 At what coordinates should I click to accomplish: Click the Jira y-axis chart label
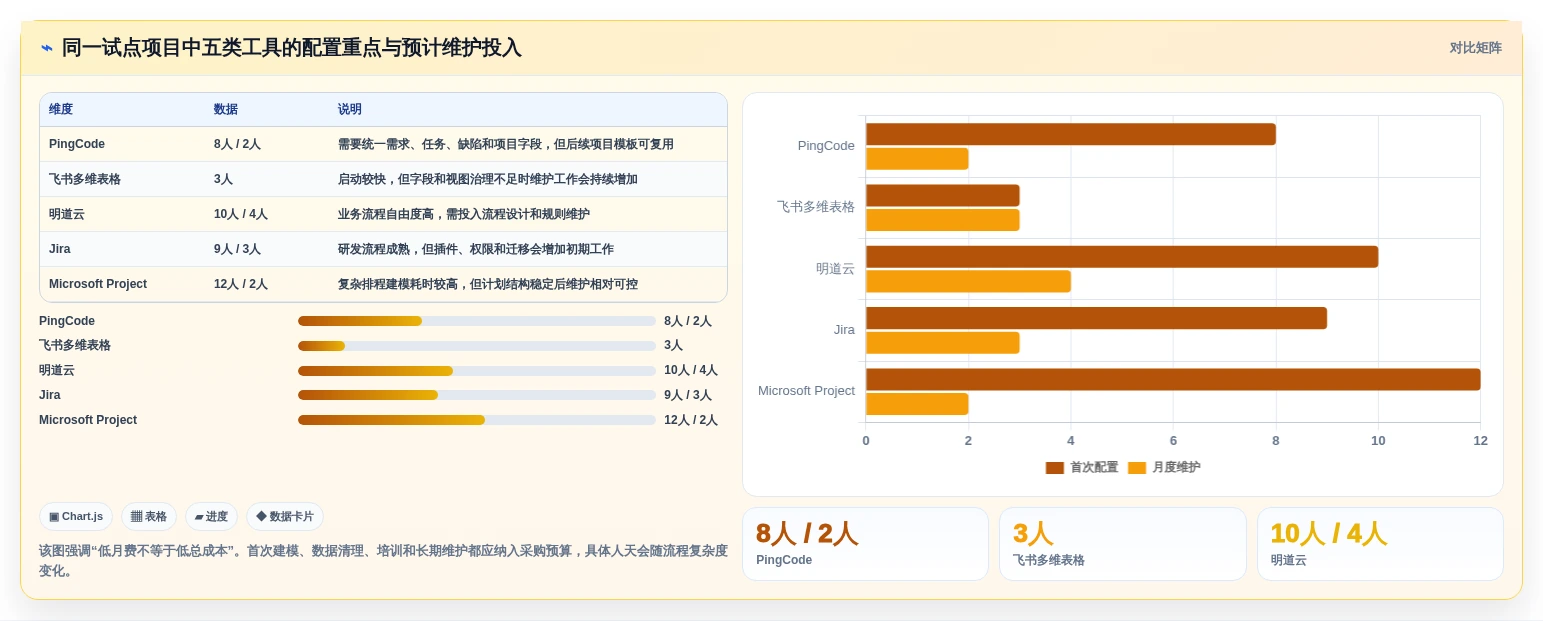tap(844, 329)
